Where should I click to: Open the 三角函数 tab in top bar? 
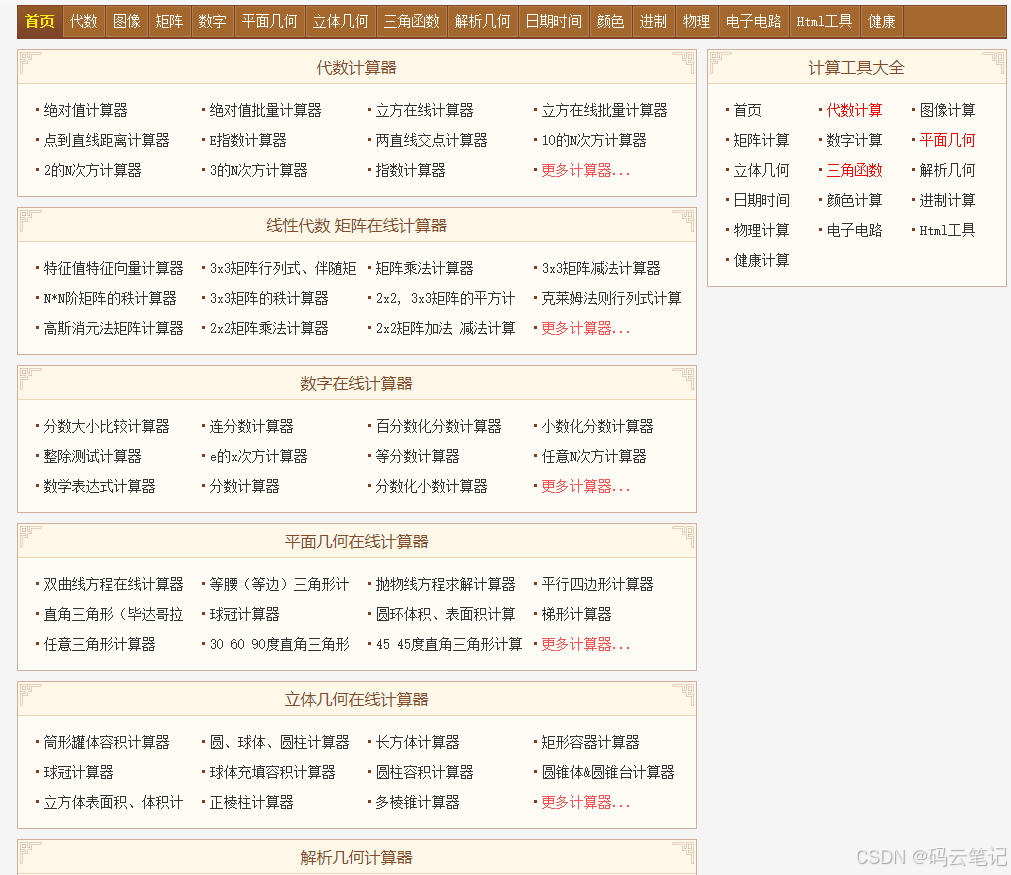tap(411, 21)
